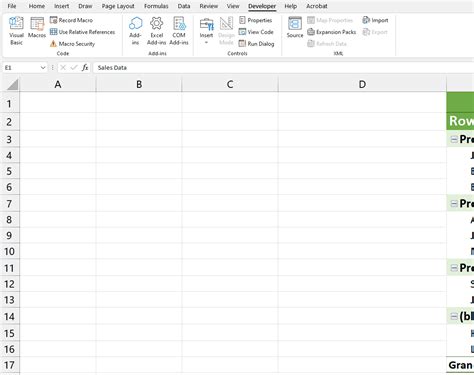
Task: Open the Acrobat tab
Action: tap(317, 6)
